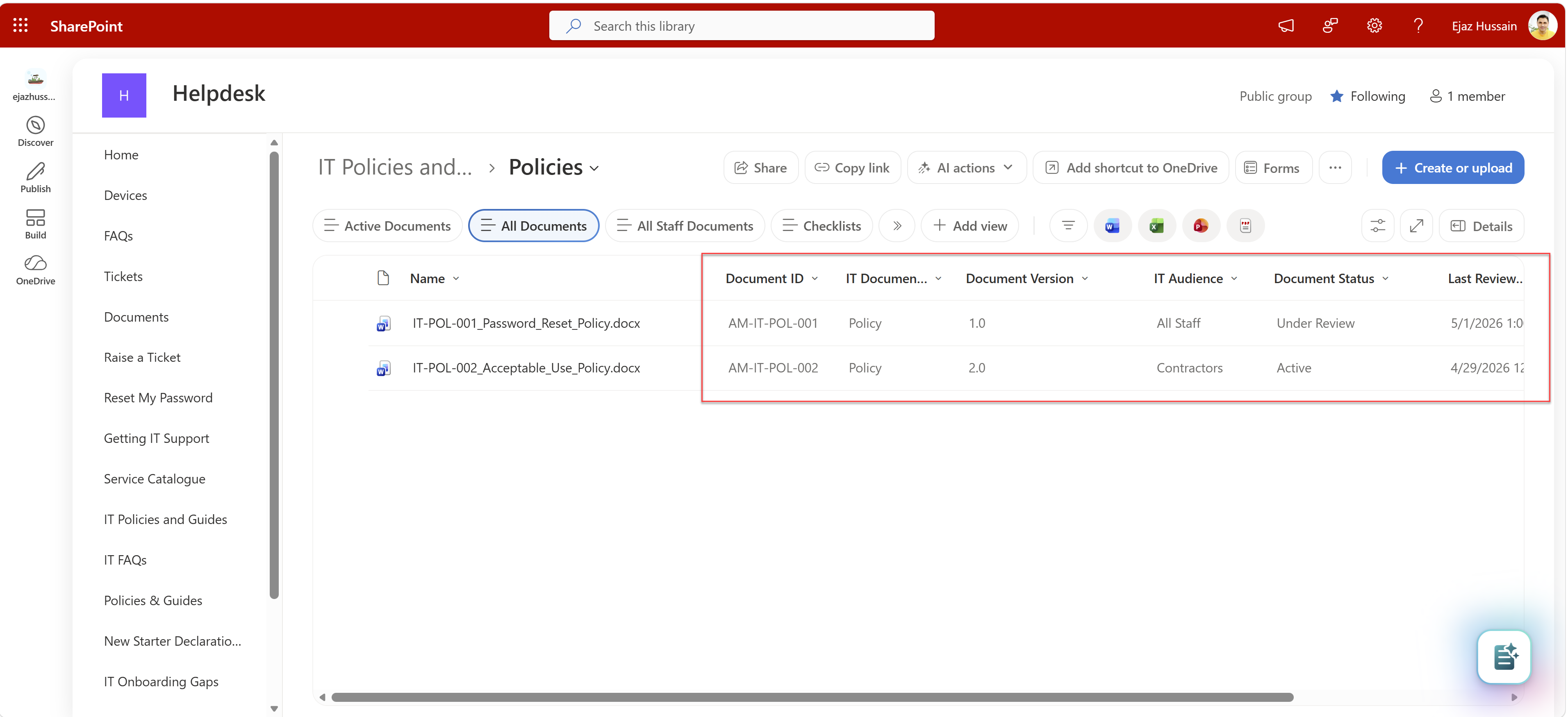
Task: View the 1 member list
Action: click(1467, 96)
